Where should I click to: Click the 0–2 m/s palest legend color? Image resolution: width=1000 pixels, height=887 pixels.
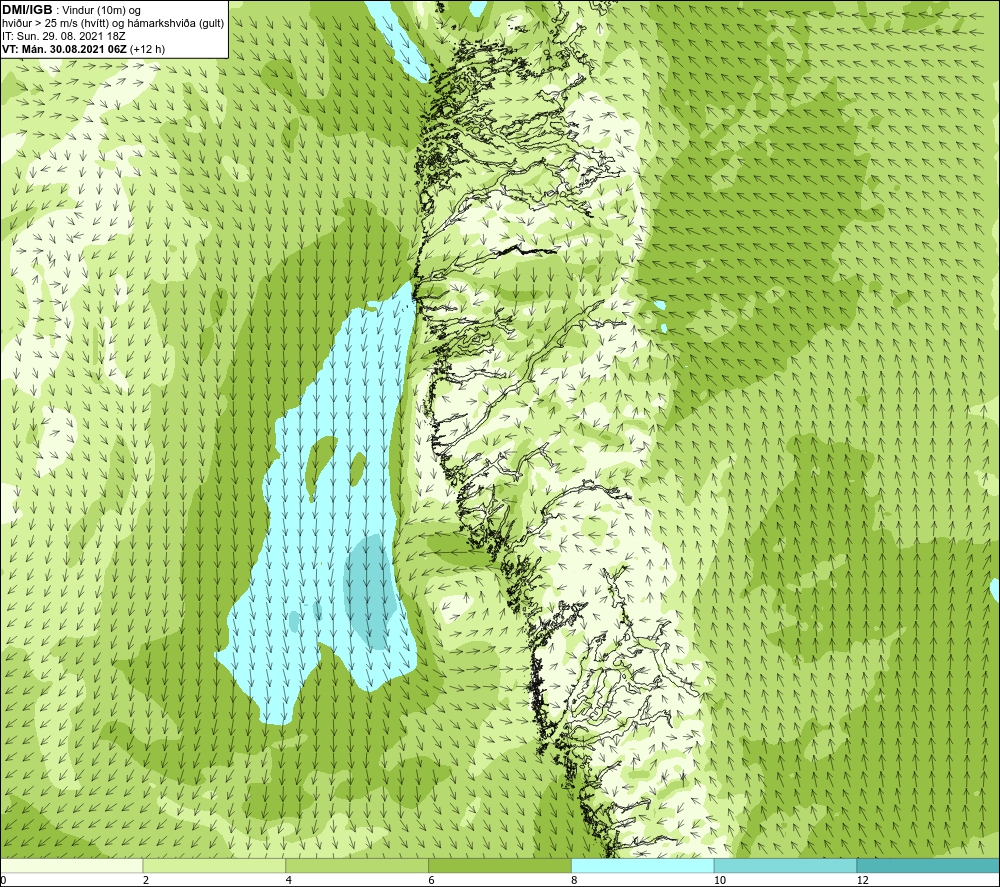71,865
